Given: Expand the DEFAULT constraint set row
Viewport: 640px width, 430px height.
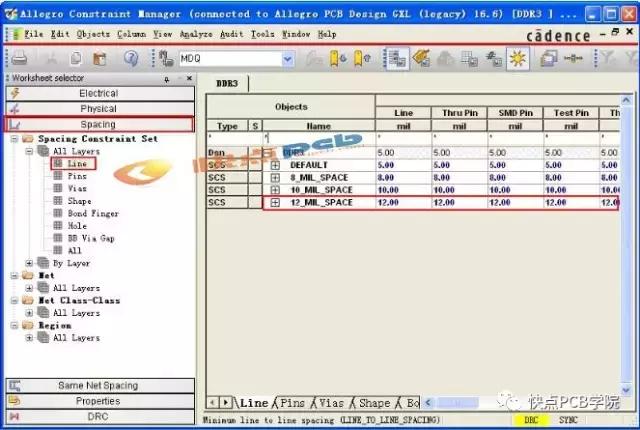Looking at the screenshot, I should click(x=275, y=165).
